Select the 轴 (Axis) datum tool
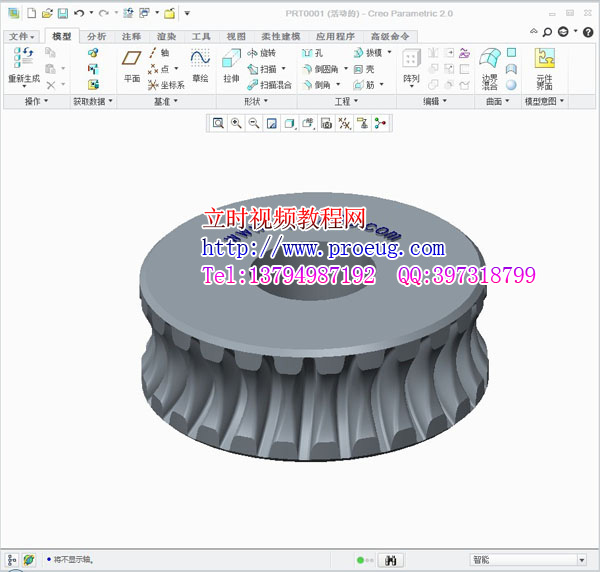This screenshot has width=600, height=572. [159, 52]
